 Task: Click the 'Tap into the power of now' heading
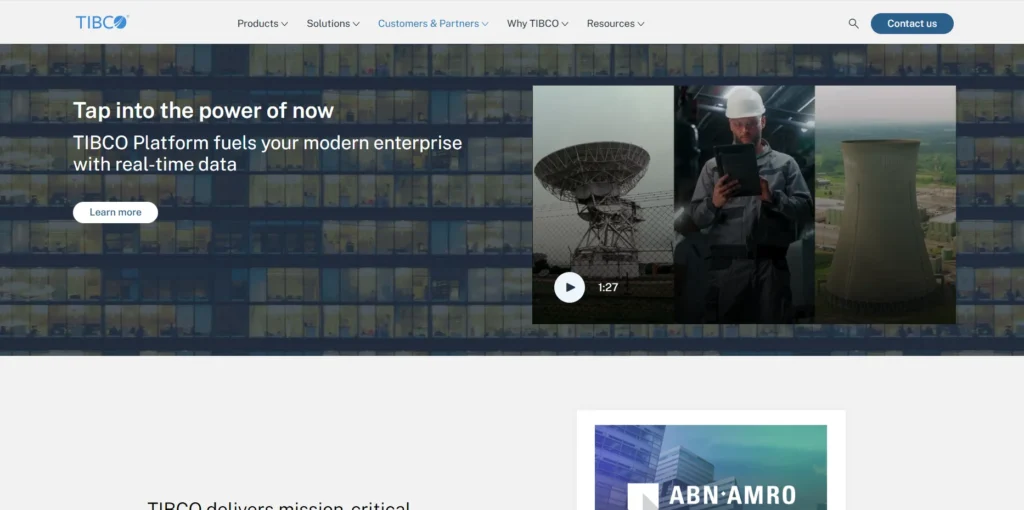tap(203, 110)
